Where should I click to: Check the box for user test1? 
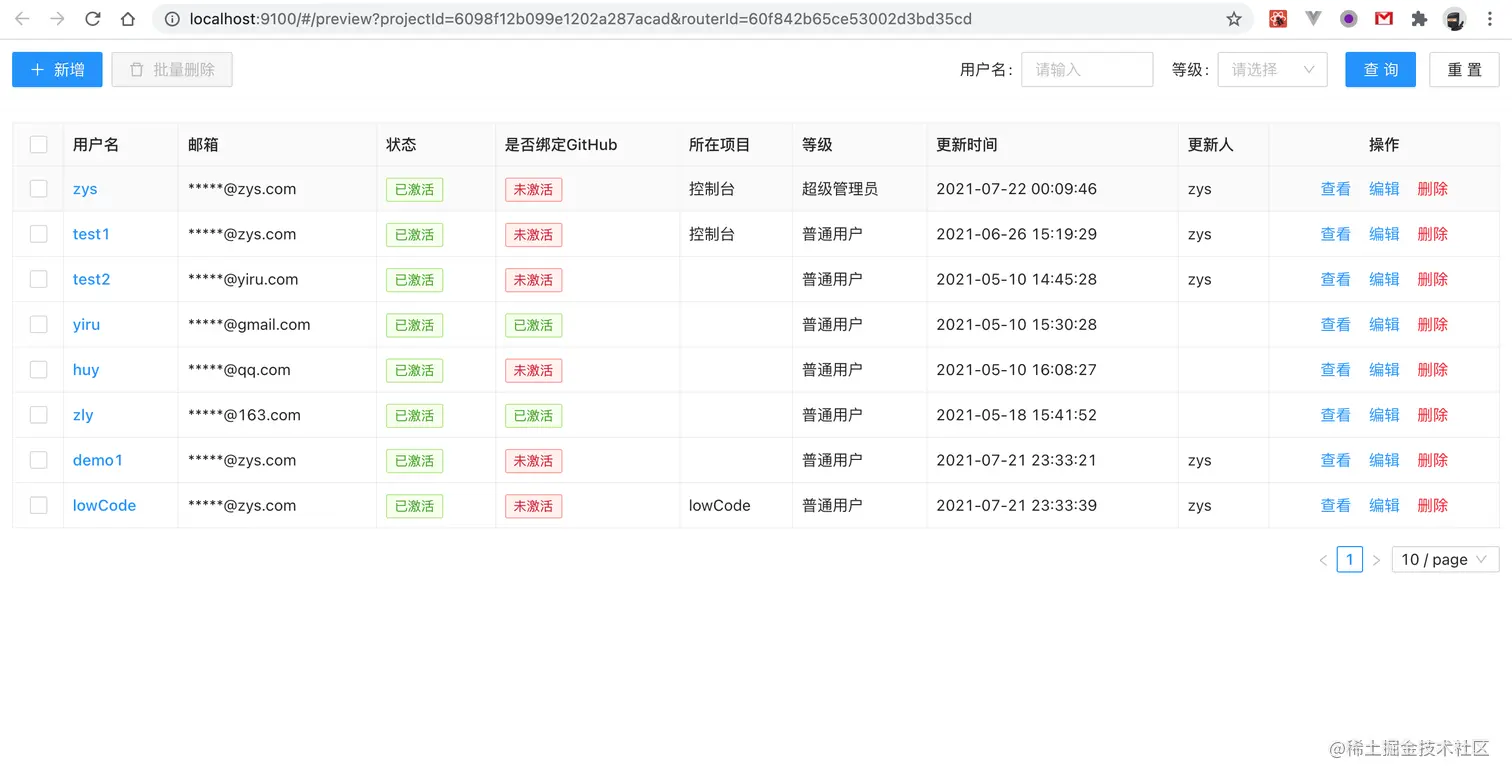[38, 234]
